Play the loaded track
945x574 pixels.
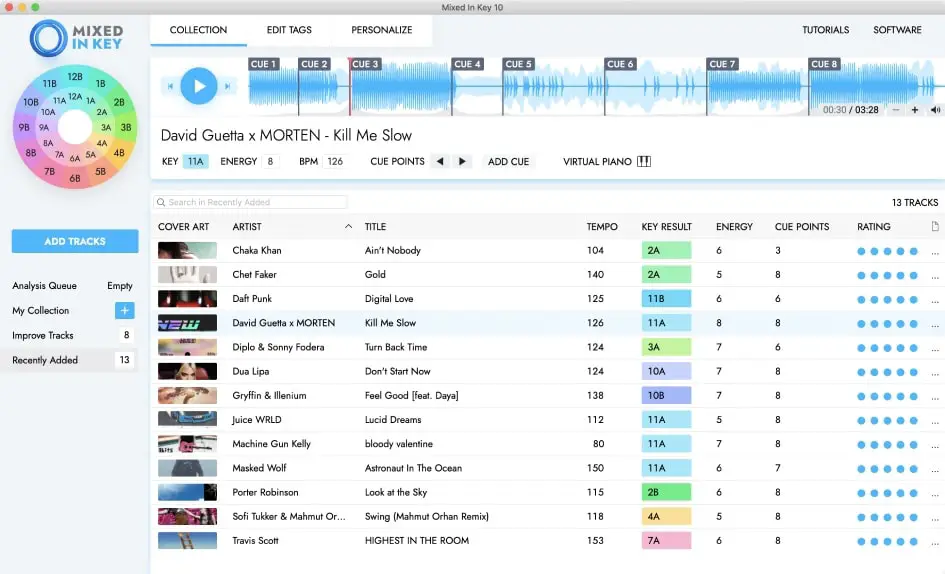198,86
